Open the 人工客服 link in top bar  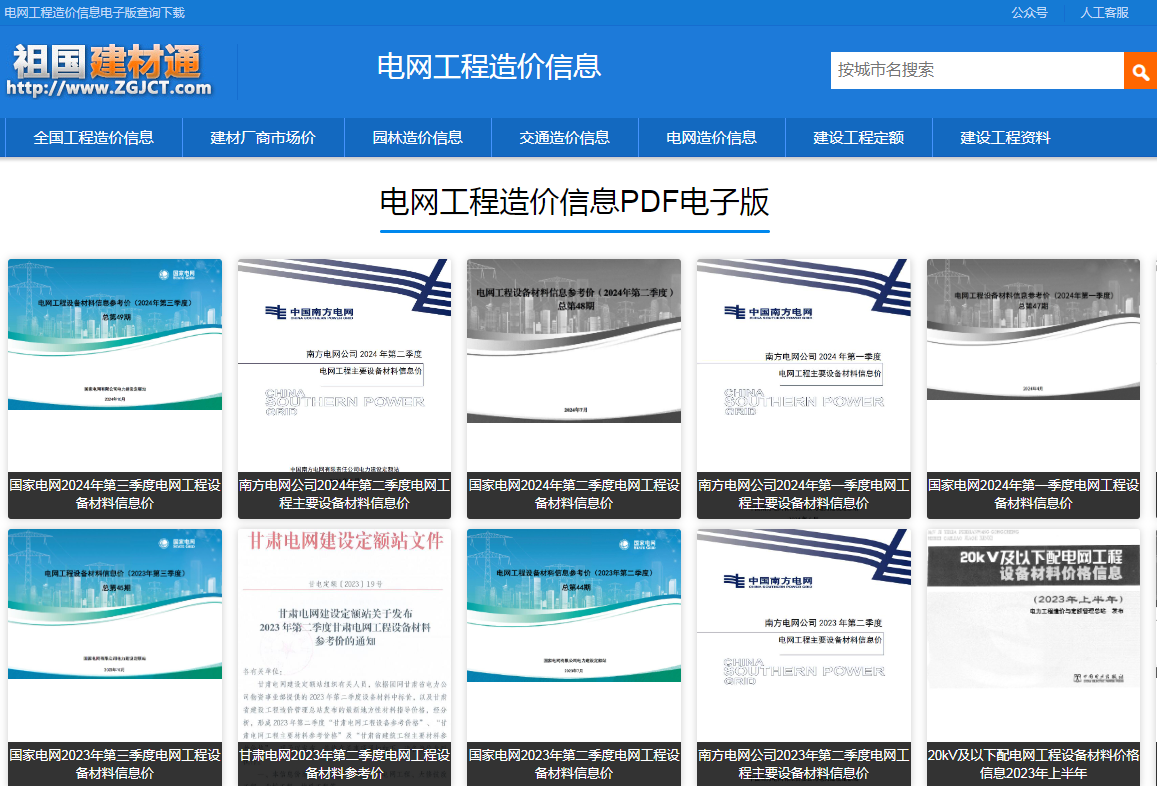pyautogui.click(x=1105, y=13)
